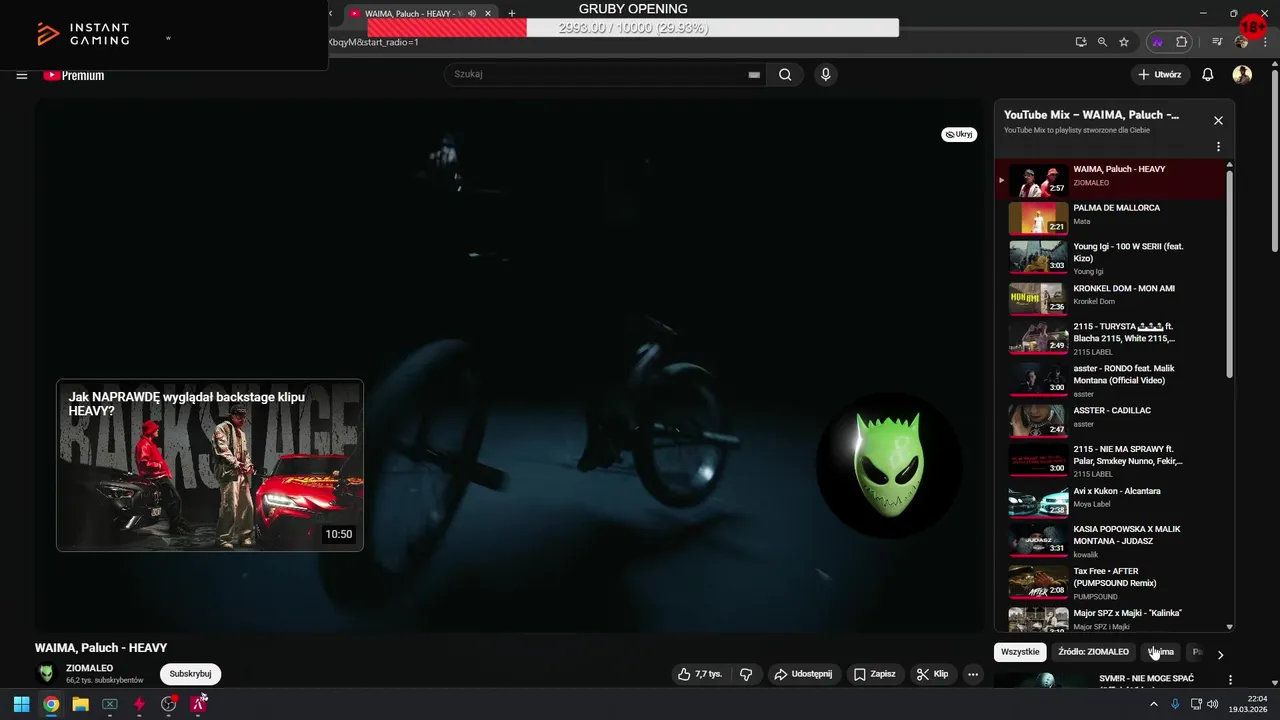Open the Windows Start menu

pyautogui.click(x=21, y=704)
